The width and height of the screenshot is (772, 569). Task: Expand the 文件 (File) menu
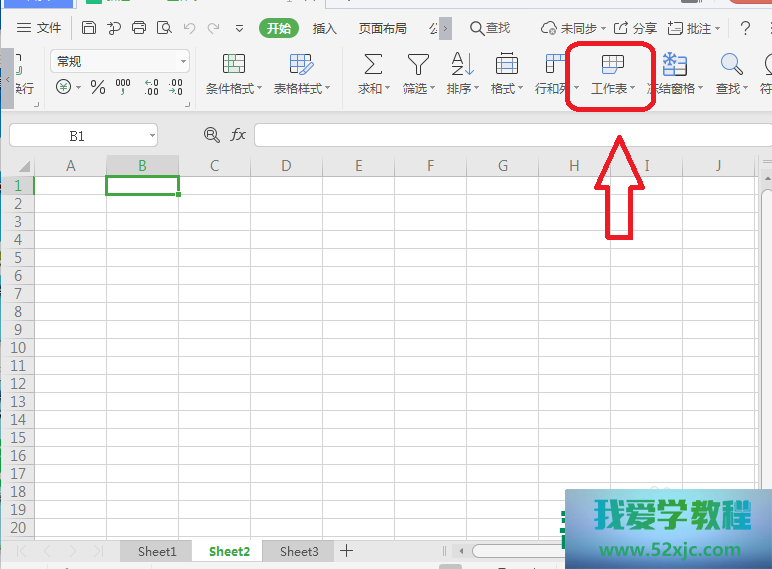coord(39,28)
